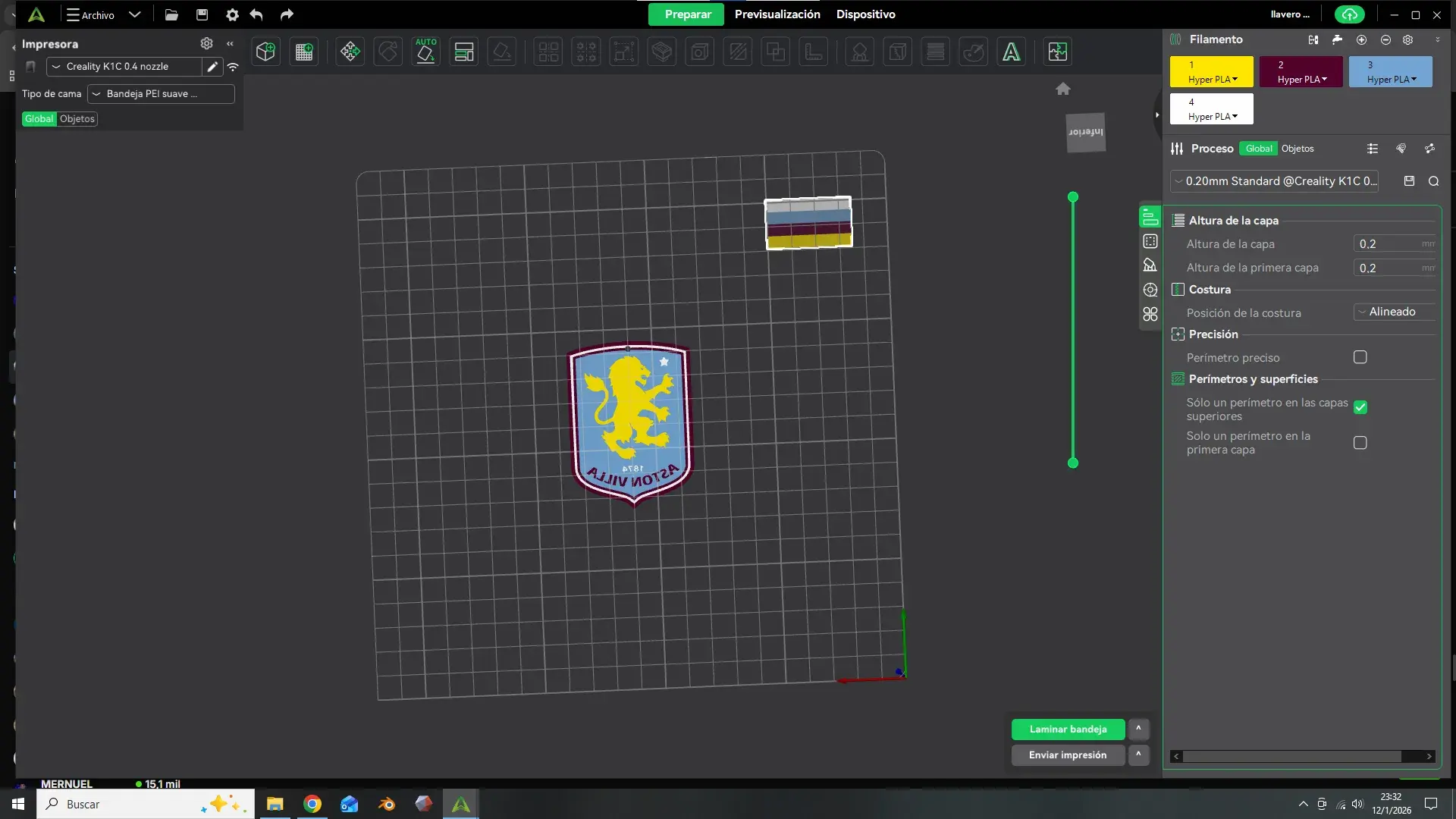Image resolution: width=1456 pixels, height=819 pixels.
Task: Click the Add model cube icon
Action: pyautogui.click(x=265, y=52)
